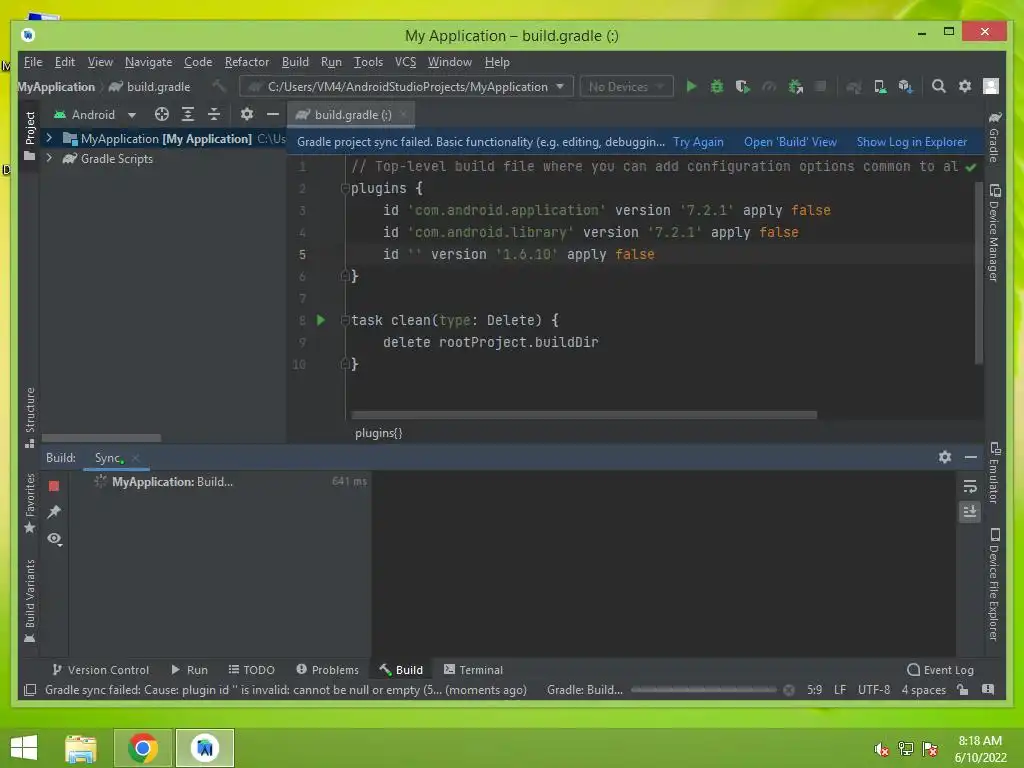Run the app with green play button
Viewport: 1024px width, 768px height.
[x=691, y=86]
